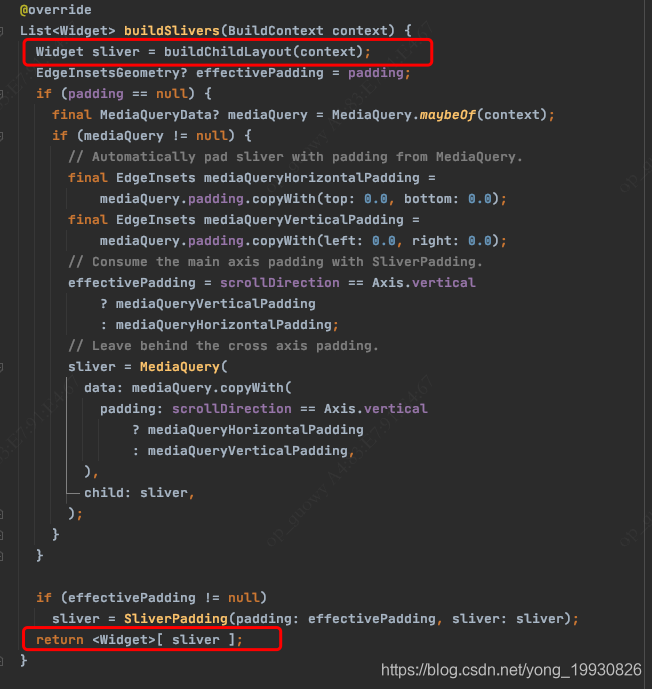Image resolution: width=652 pixels, height=689 pixels.
Task: Select the MediaQueryData? type
Action: pos(159,115)
